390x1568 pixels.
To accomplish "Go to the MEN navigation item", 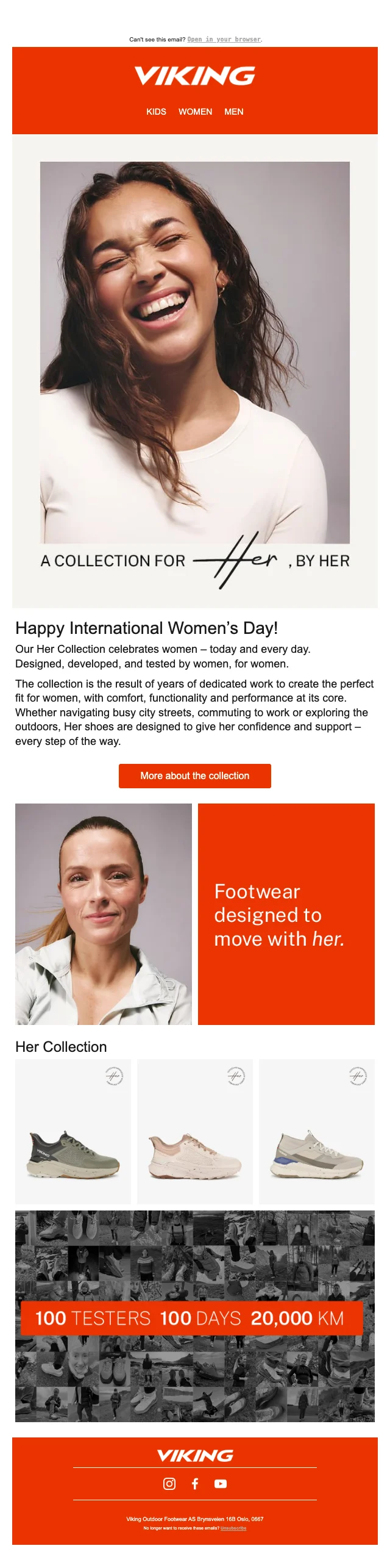I will (234, 112).
